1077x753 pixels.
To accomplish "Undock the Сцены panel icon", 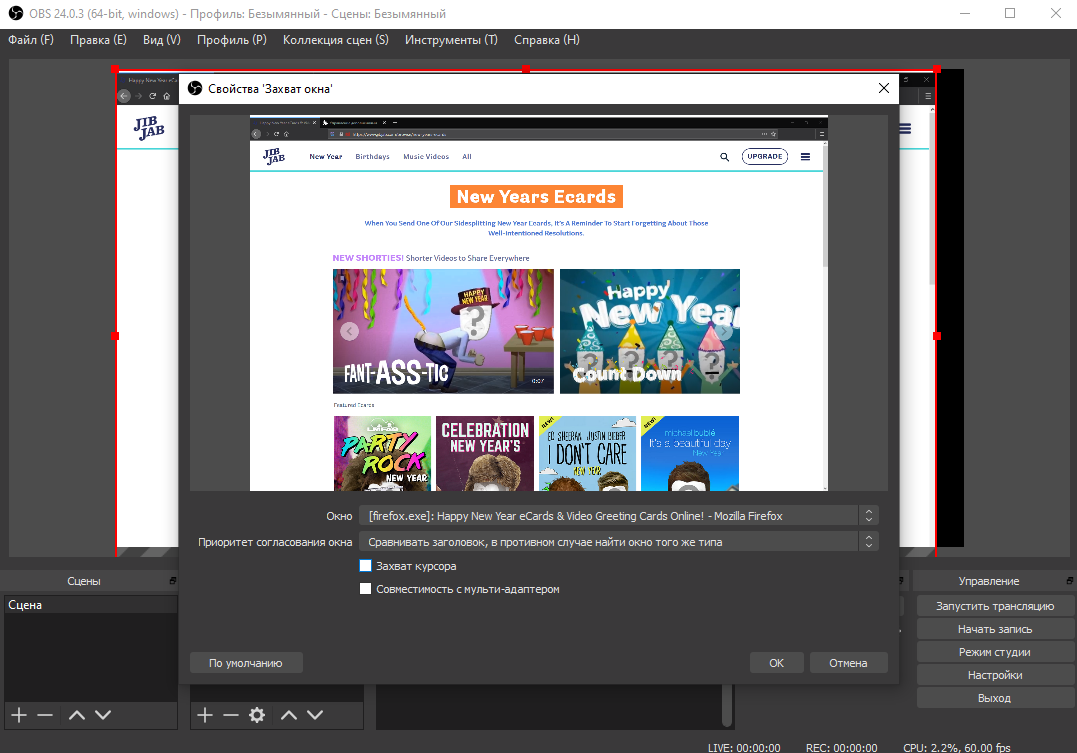I will click(172, 581).
